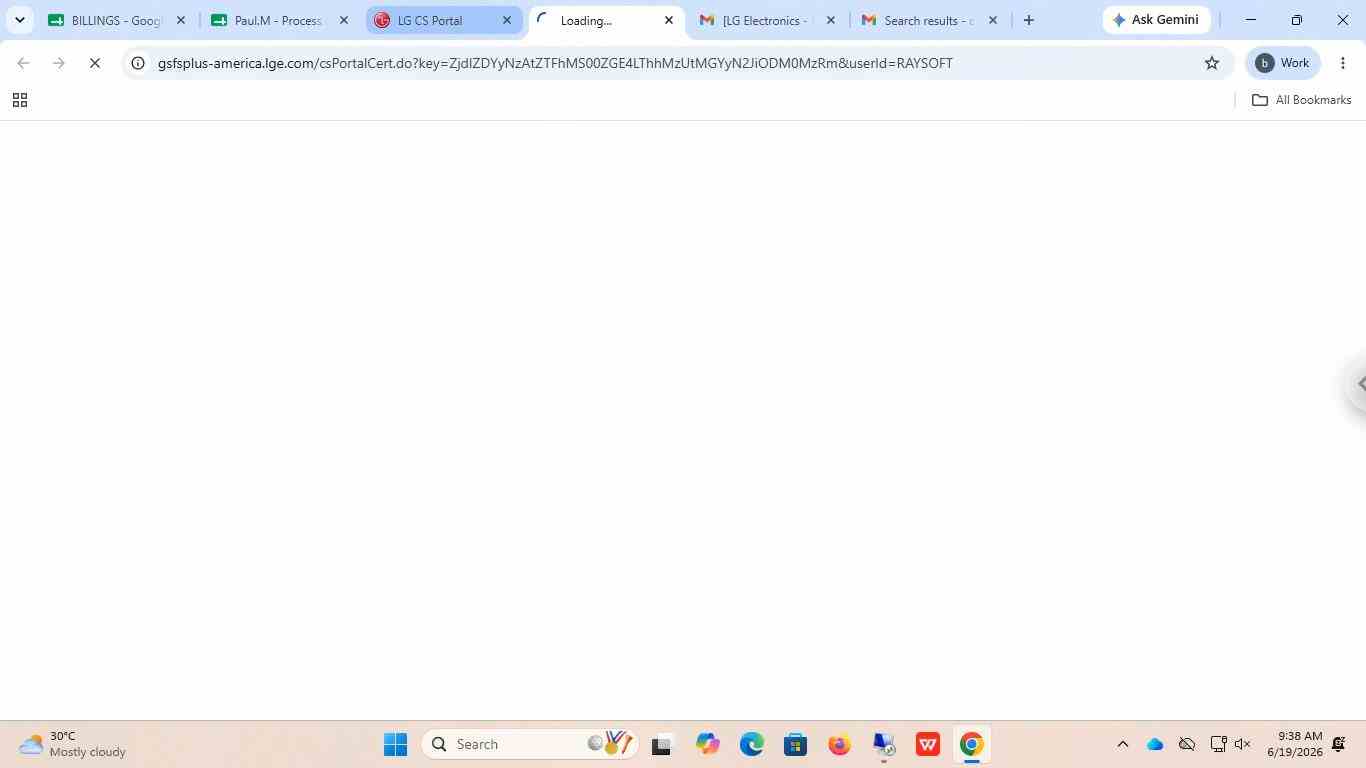The width and height of the screenshot is (1366, 768).
Task: Stop loading the current page
Action: [x=95, y=63]
